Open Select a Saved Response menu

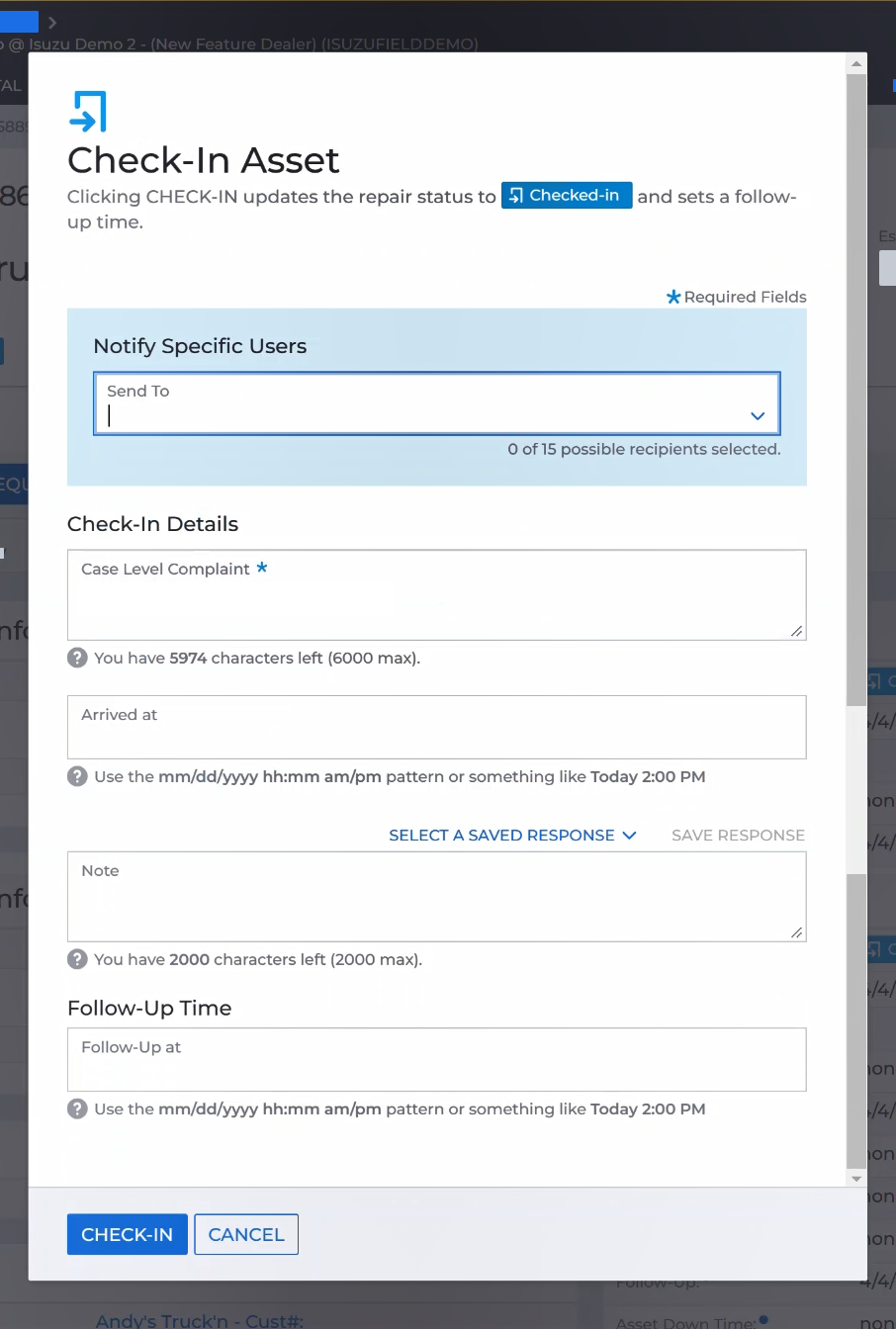point(512,836)
